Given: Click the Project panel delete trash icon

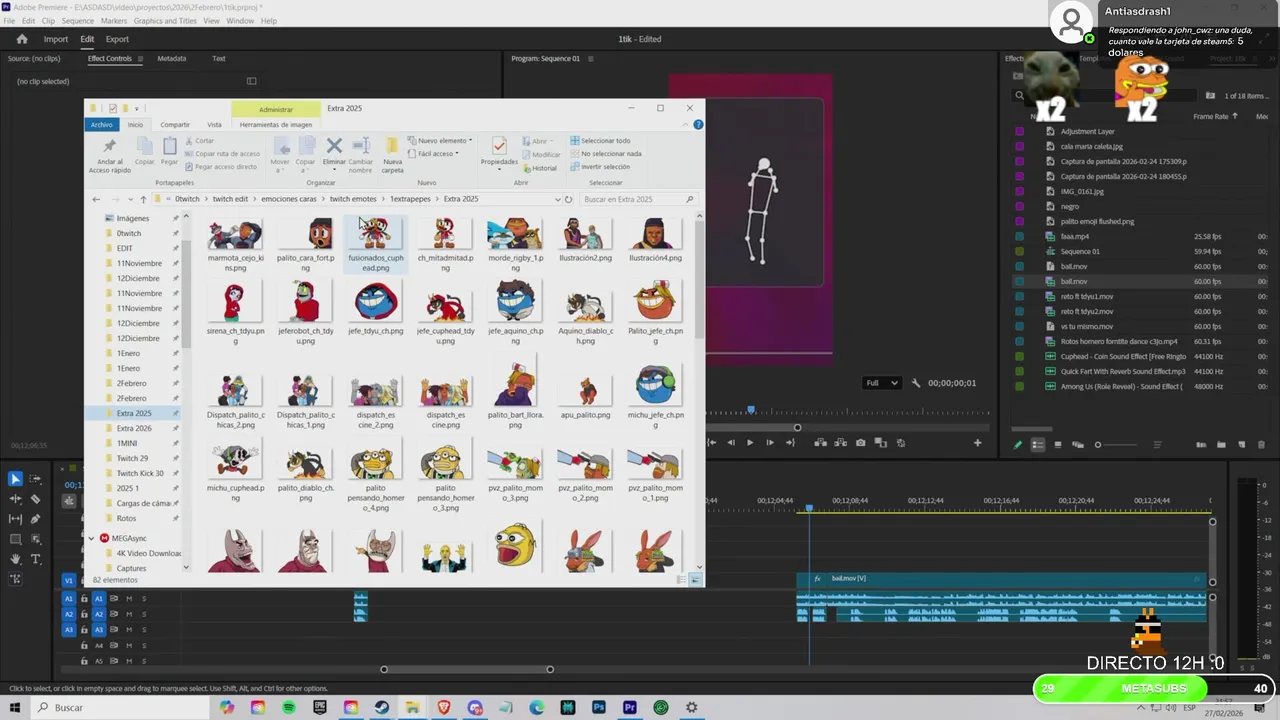Looking at the screenshot, I should point(1261,445).
